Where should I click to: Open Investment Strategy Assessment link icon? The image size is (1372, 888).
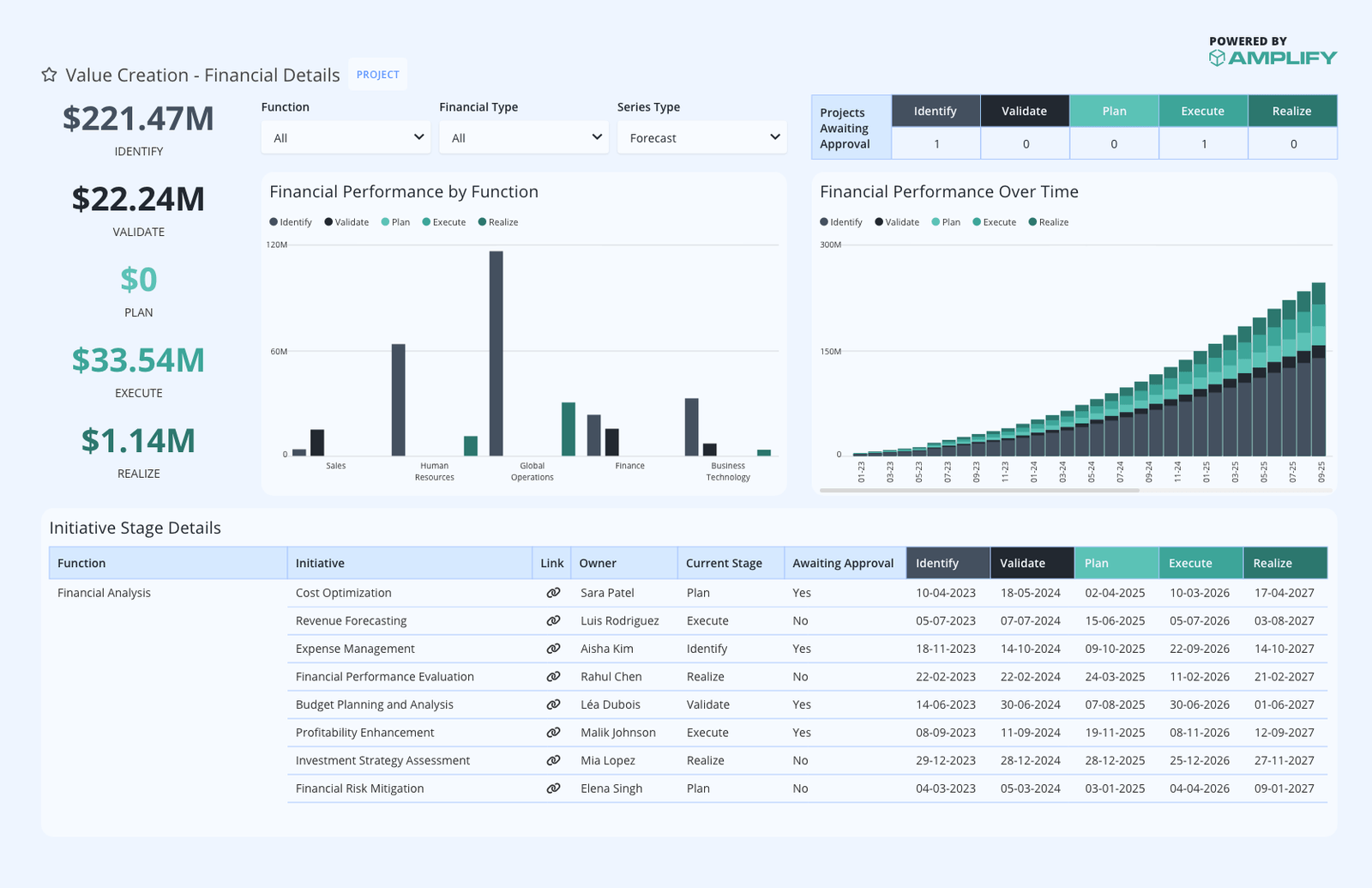[553, 760]
